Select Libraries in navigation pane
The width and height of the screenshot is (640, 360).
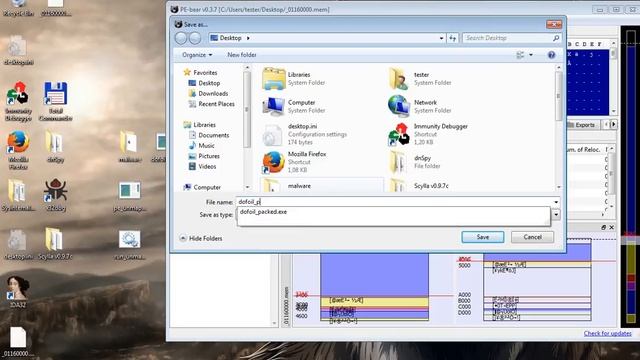200,125
